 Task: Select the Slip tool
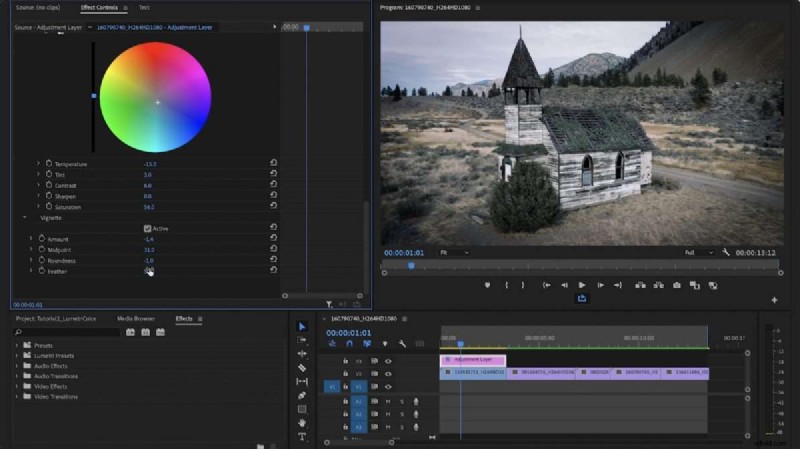click(x=302, y=381)
